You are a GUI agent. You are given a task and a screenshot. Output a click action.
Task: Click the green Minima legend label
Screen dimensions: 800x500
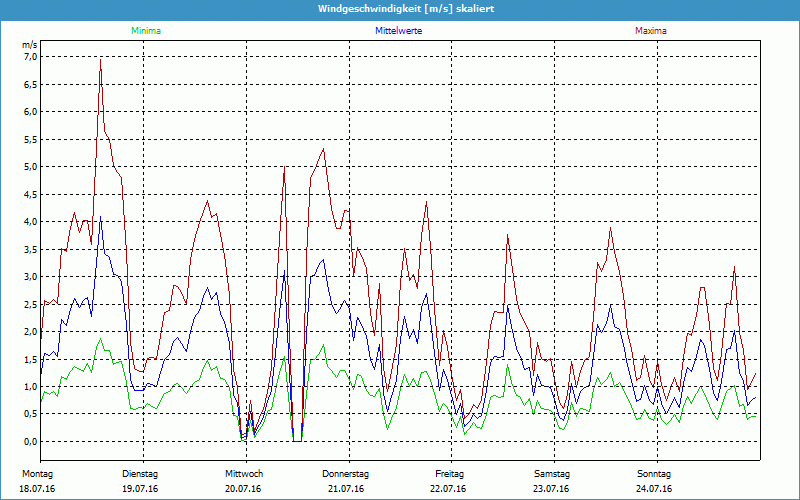pos(146,31)
